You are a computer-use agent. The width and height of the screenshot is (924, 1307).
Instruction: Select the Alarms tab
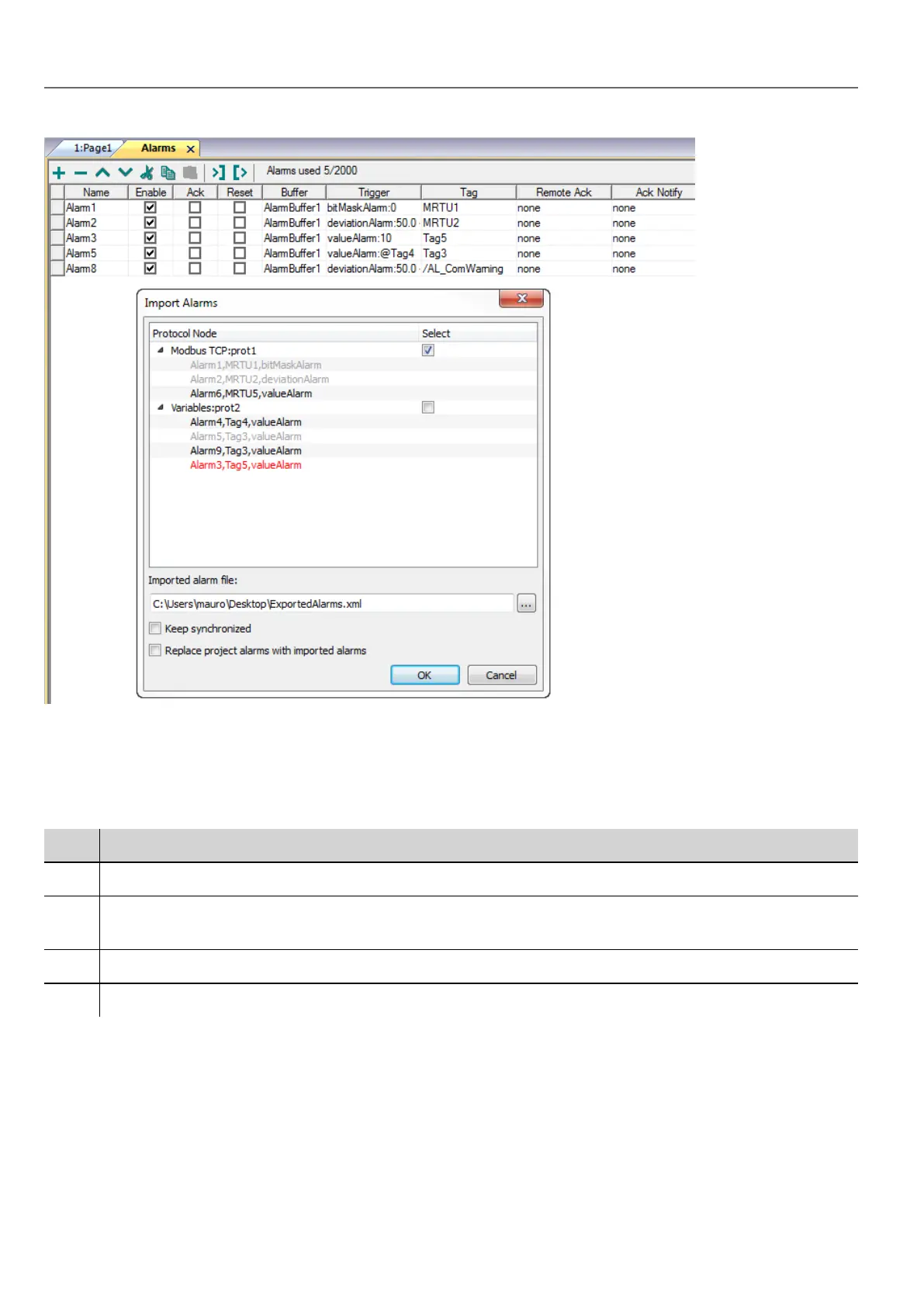tap(158, 148)
